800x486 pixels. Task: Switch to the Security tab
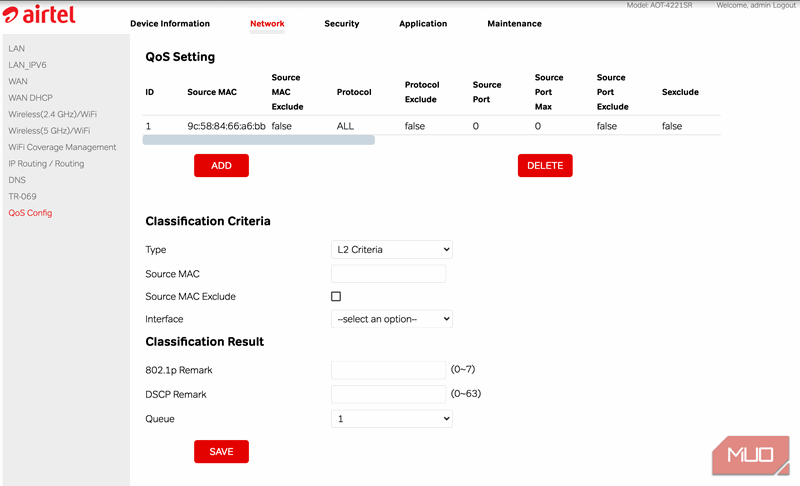[341, 24]
